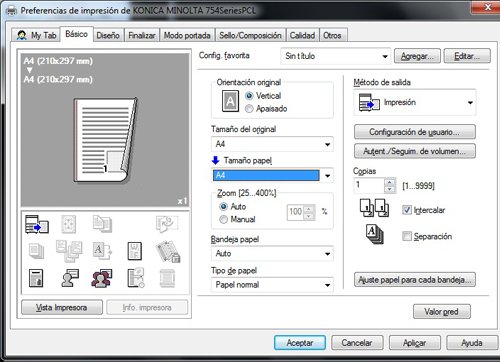The image size is (500, 362).
Task: Click the Editar... button
Action: [x=467, y=56]
